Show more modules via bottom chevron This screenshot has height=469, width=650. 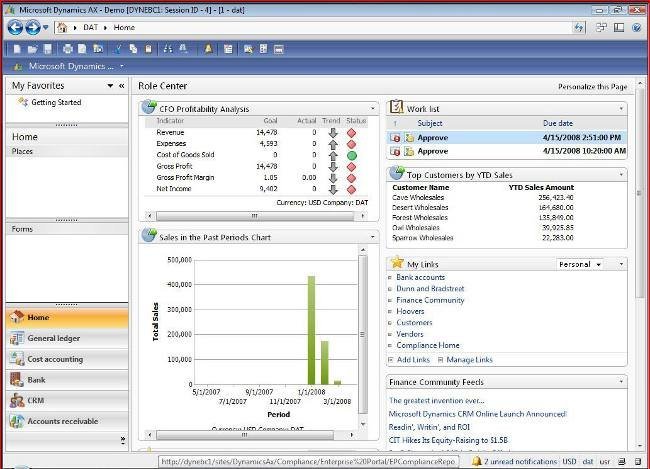click(123, 440)
